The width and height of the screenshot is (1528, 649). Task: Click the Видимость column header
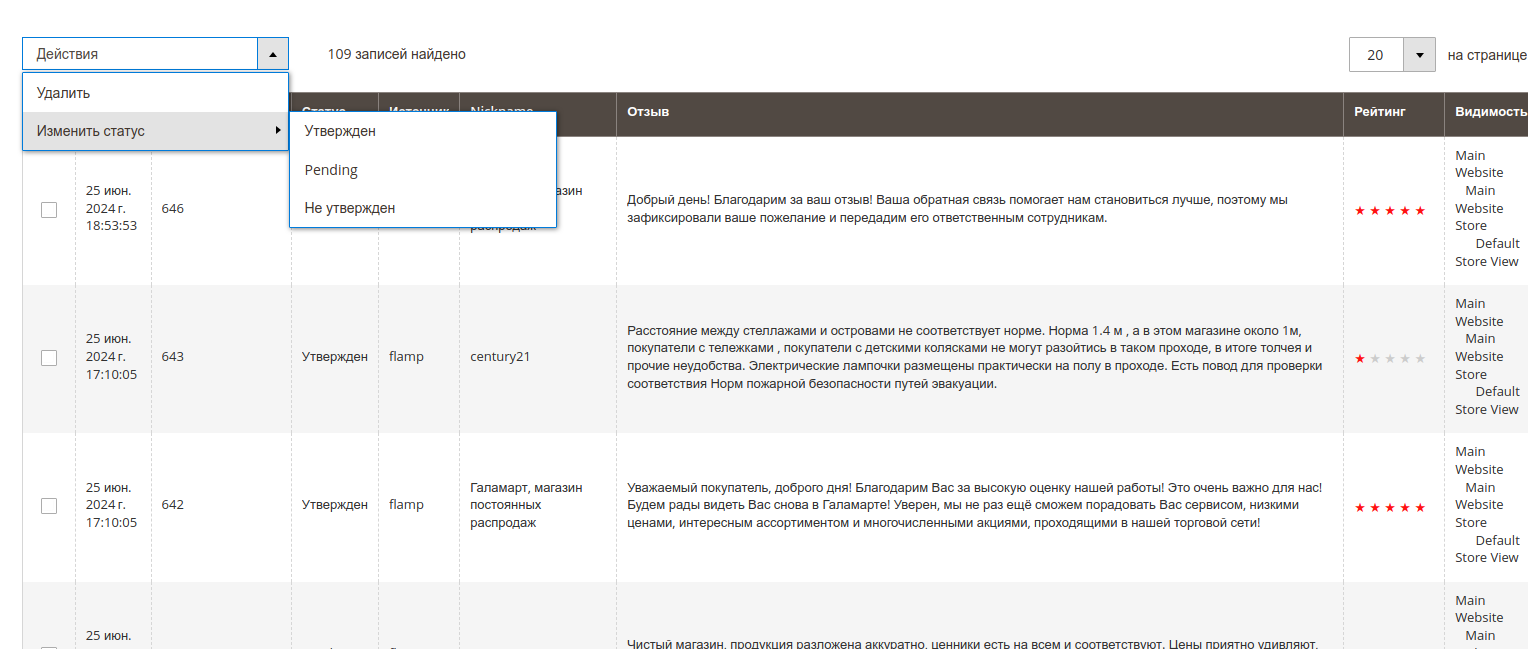[x=1490, y=112]
